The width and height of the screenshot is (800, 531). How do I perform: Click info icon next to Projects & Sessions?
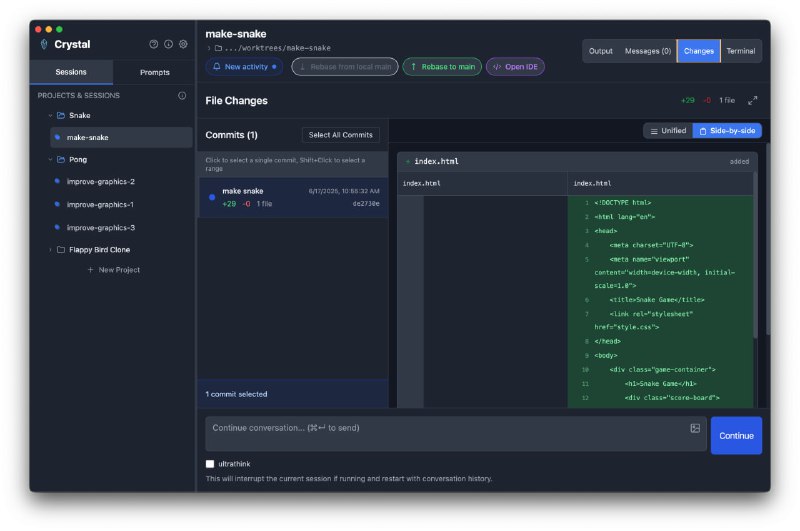click(182, 96)
